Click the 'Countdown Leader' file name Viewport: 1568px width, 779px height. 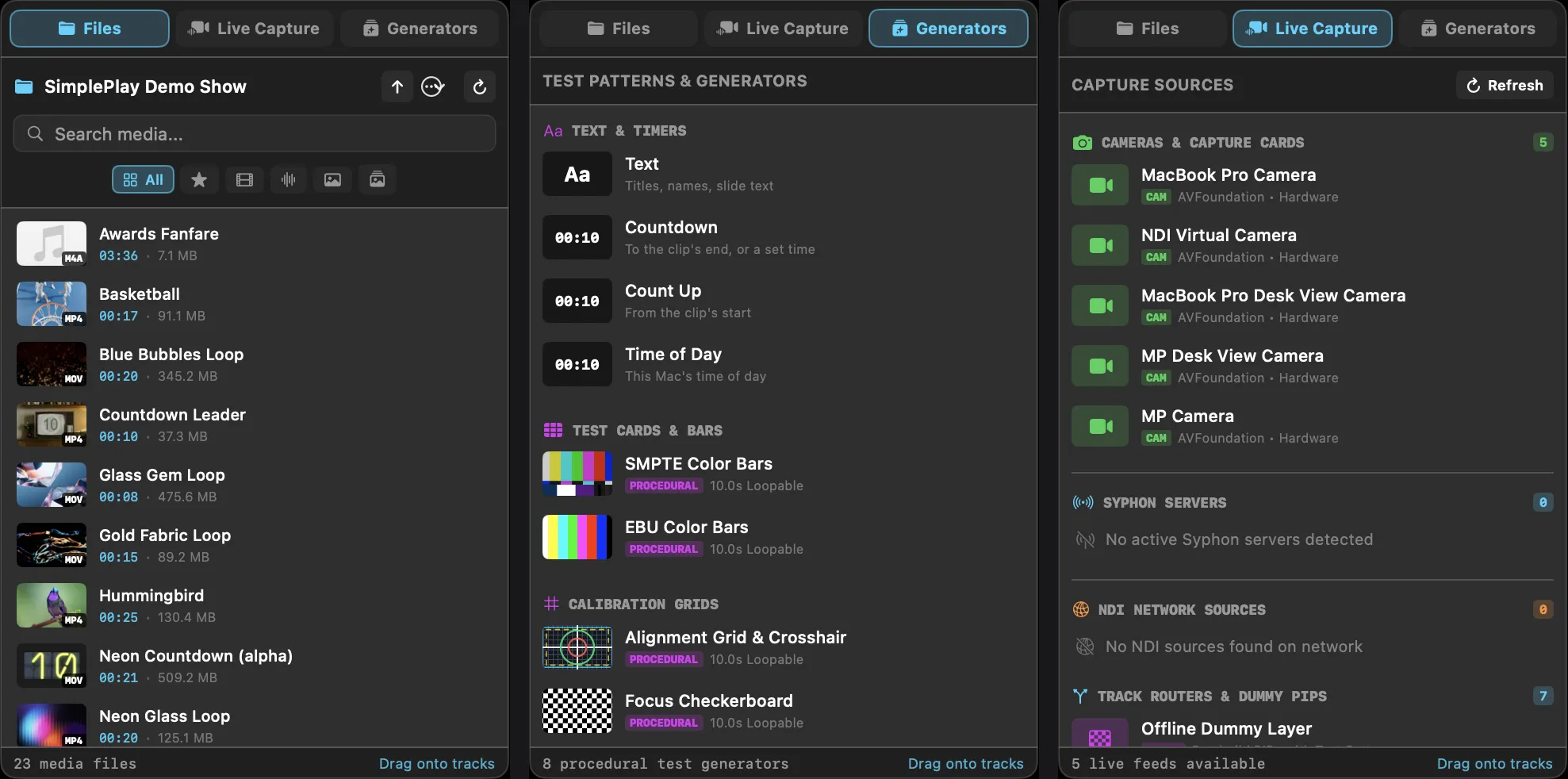click(x=172, y=415)
